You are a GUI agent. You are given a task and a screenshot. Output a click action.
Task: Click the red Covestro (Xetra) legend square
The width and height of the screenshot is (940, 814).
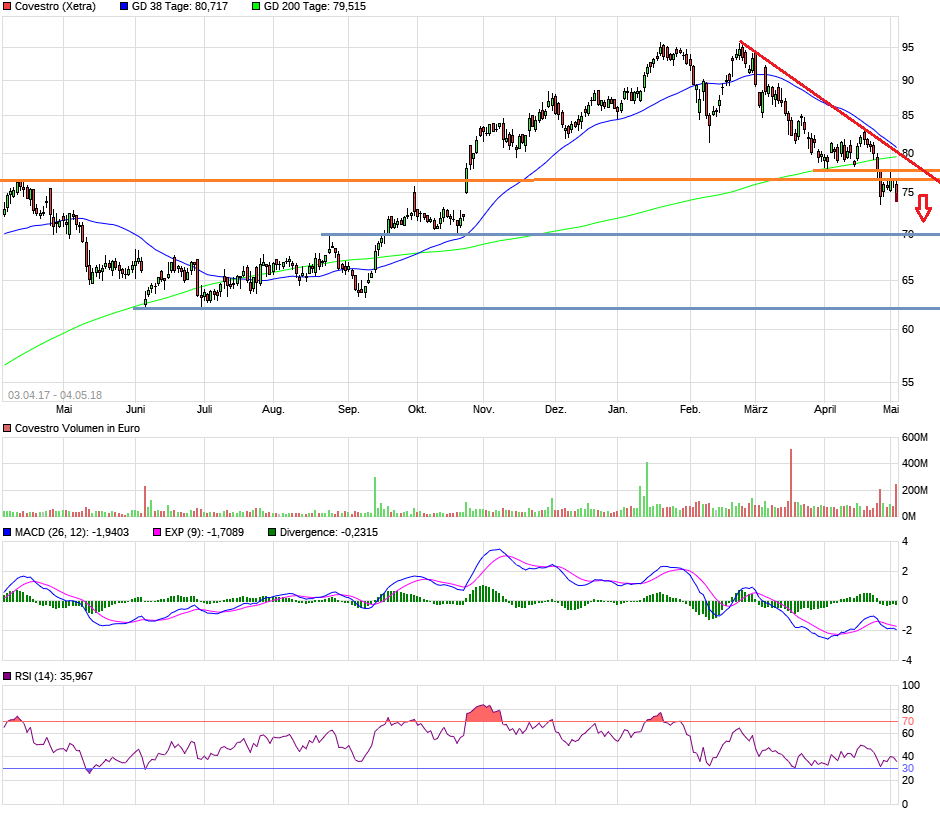[x=8, y=6]
